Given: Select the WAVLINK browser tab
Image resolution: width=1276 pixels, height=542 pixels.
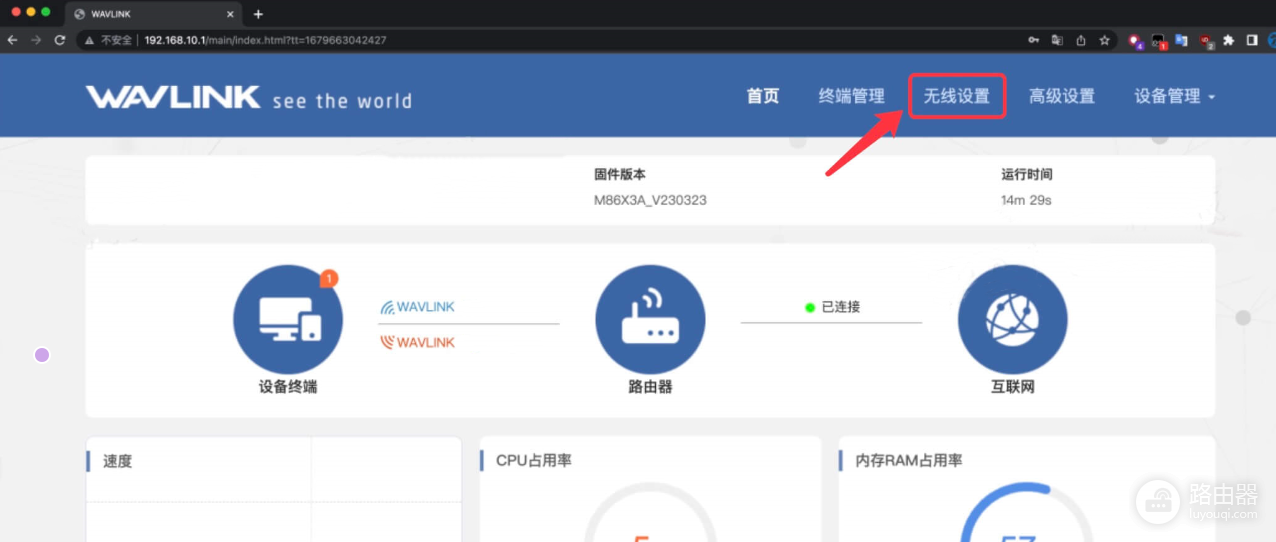Looking at the screenshot, I should tap(154, 14).
